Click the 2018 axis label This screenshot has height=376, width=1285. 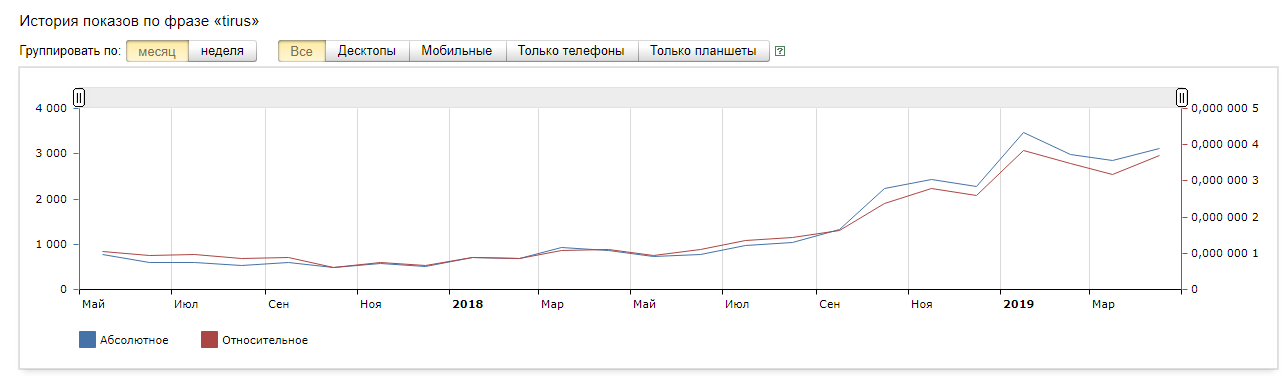click(x=467, y=303)
